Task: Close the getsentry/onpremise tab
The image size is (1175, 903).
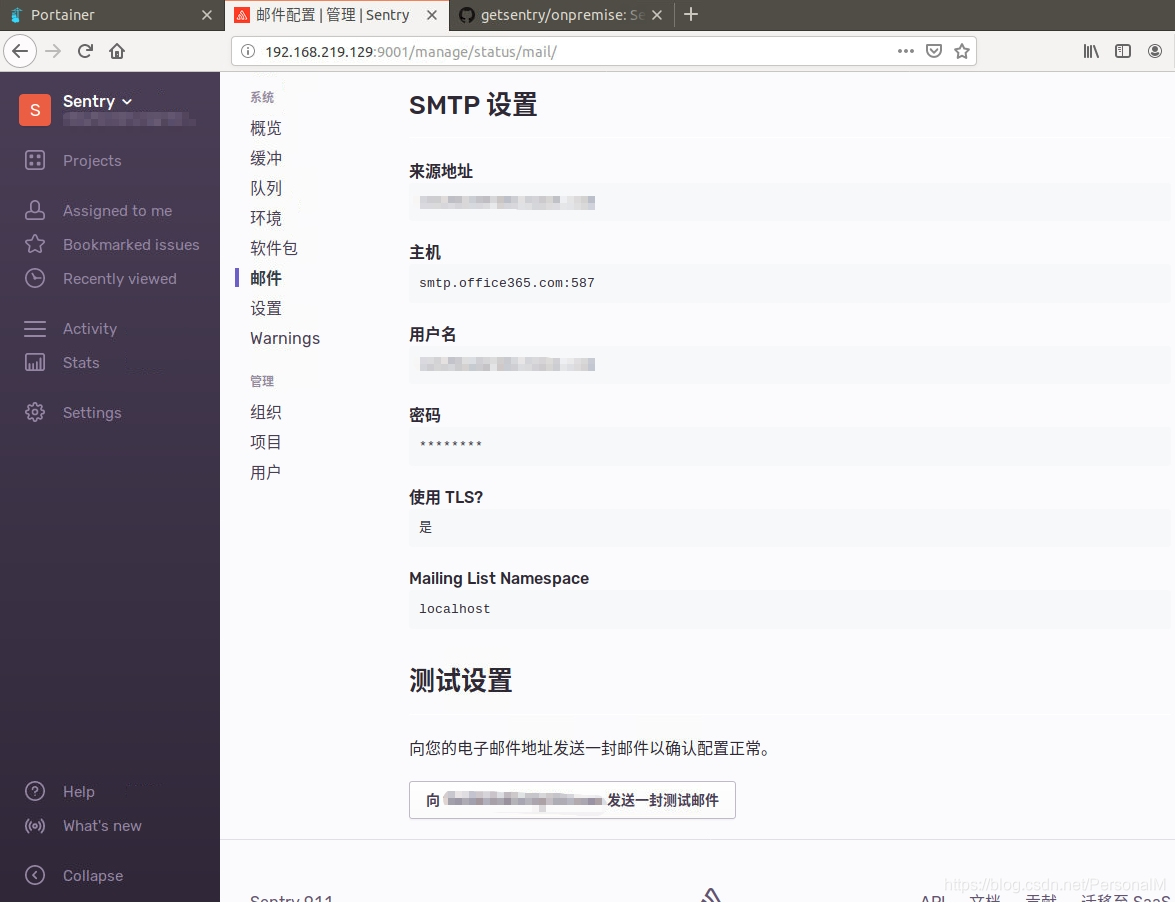Action: tap(656, 15)
